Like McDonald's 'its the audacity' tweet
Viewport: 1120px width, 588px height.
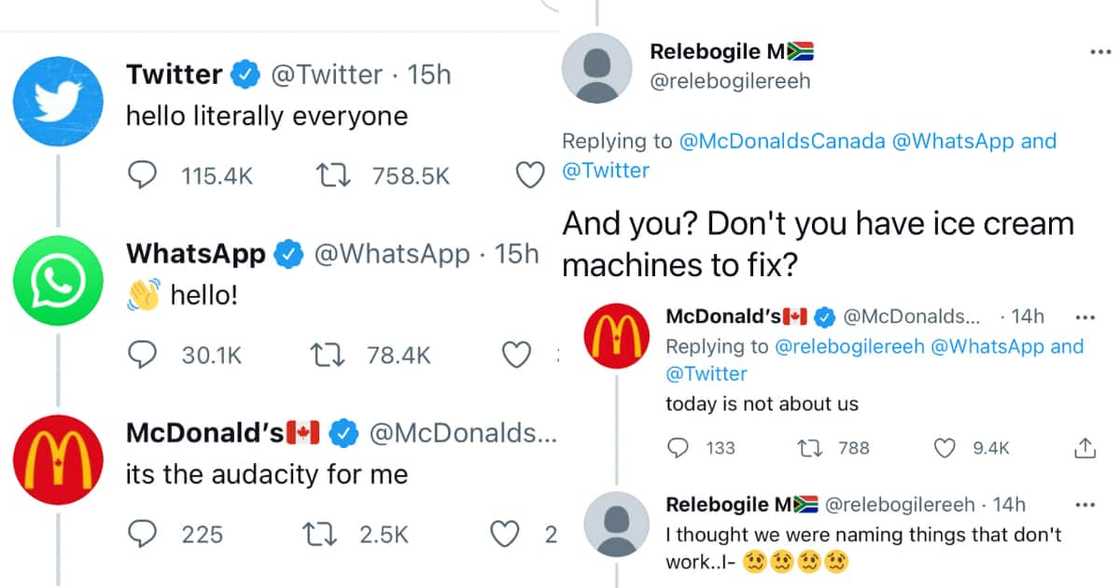(x=505, y=535)
